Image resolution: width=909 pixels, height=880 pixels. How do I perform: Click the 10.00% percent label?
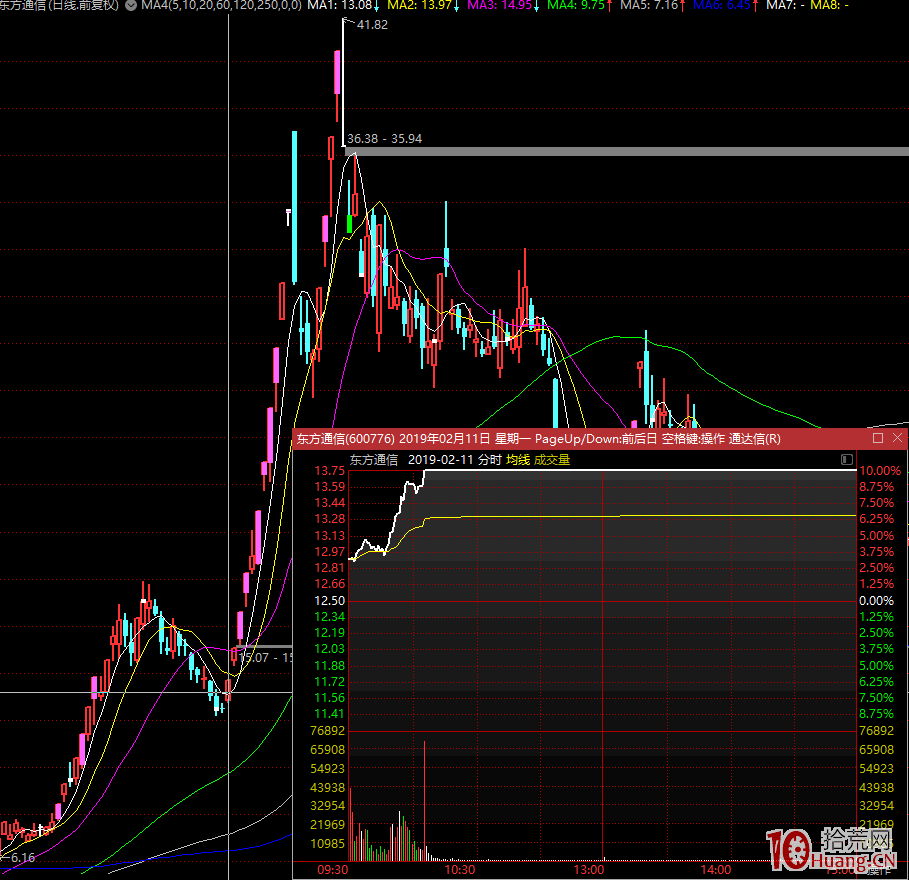880,471
